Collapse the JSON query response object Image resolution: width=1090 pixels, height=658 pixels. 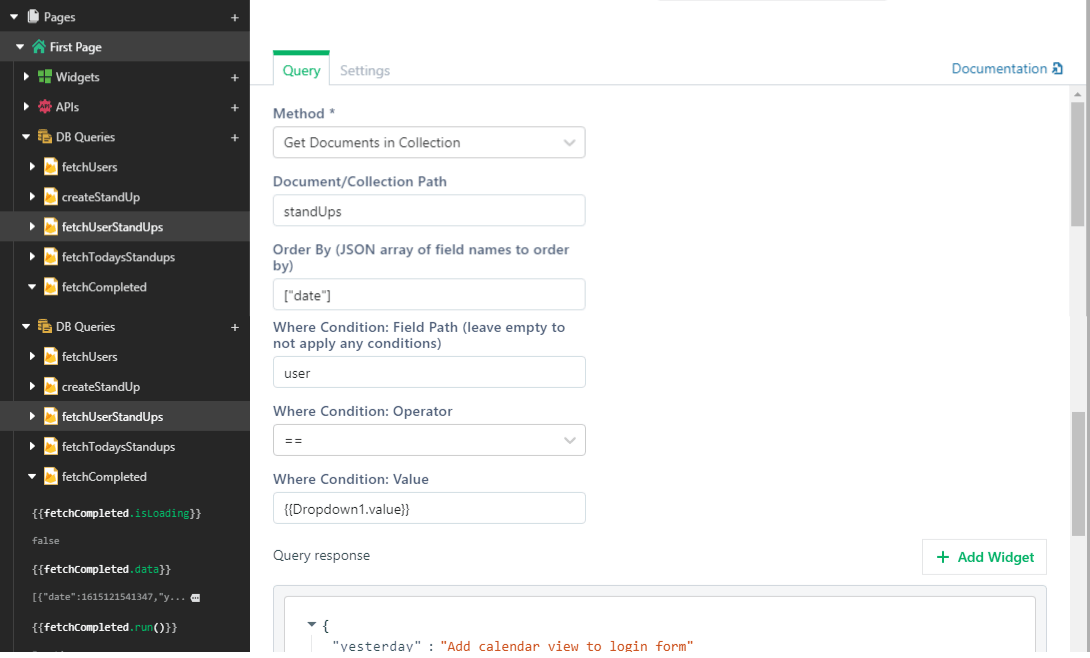pyautogui.click(x=311, y=625)
